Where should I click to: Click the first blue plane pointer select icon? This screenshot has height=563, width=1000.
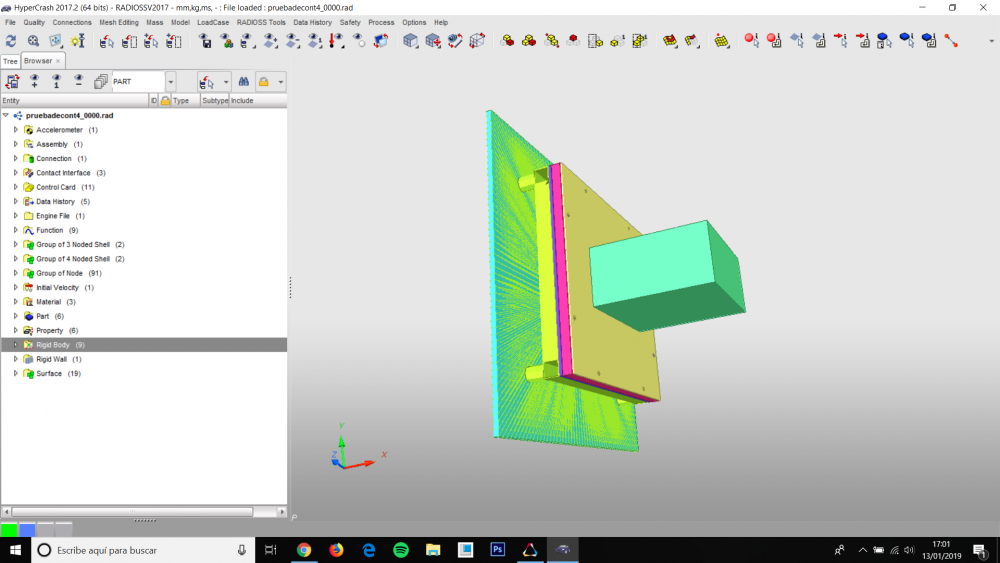[x=797, y=41]
